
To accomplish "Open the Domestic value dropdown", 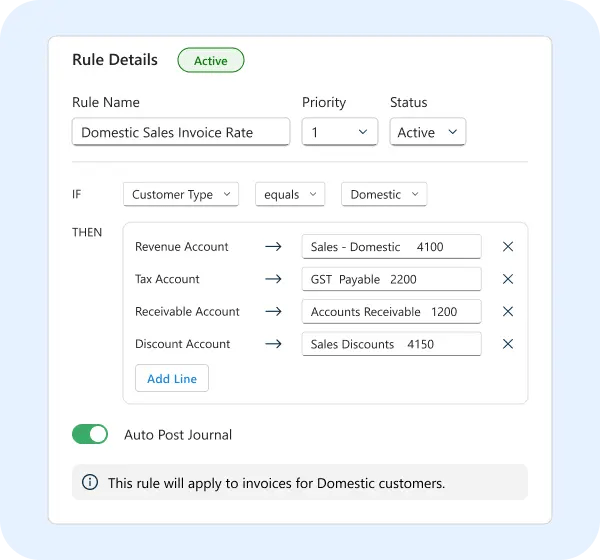I will pyautogui.click(x=384, y=194).
